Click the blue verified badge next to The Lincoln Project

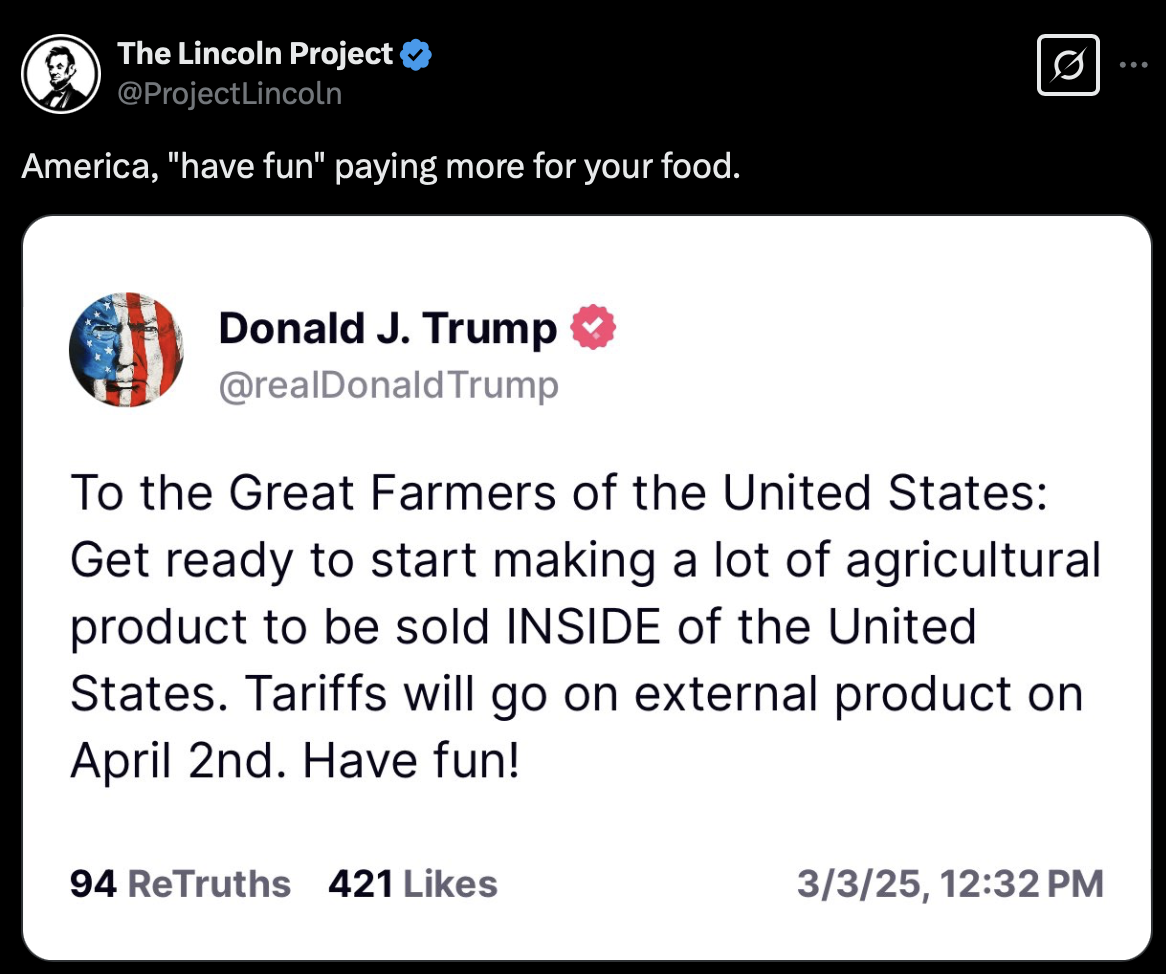(x=414, y=54)
